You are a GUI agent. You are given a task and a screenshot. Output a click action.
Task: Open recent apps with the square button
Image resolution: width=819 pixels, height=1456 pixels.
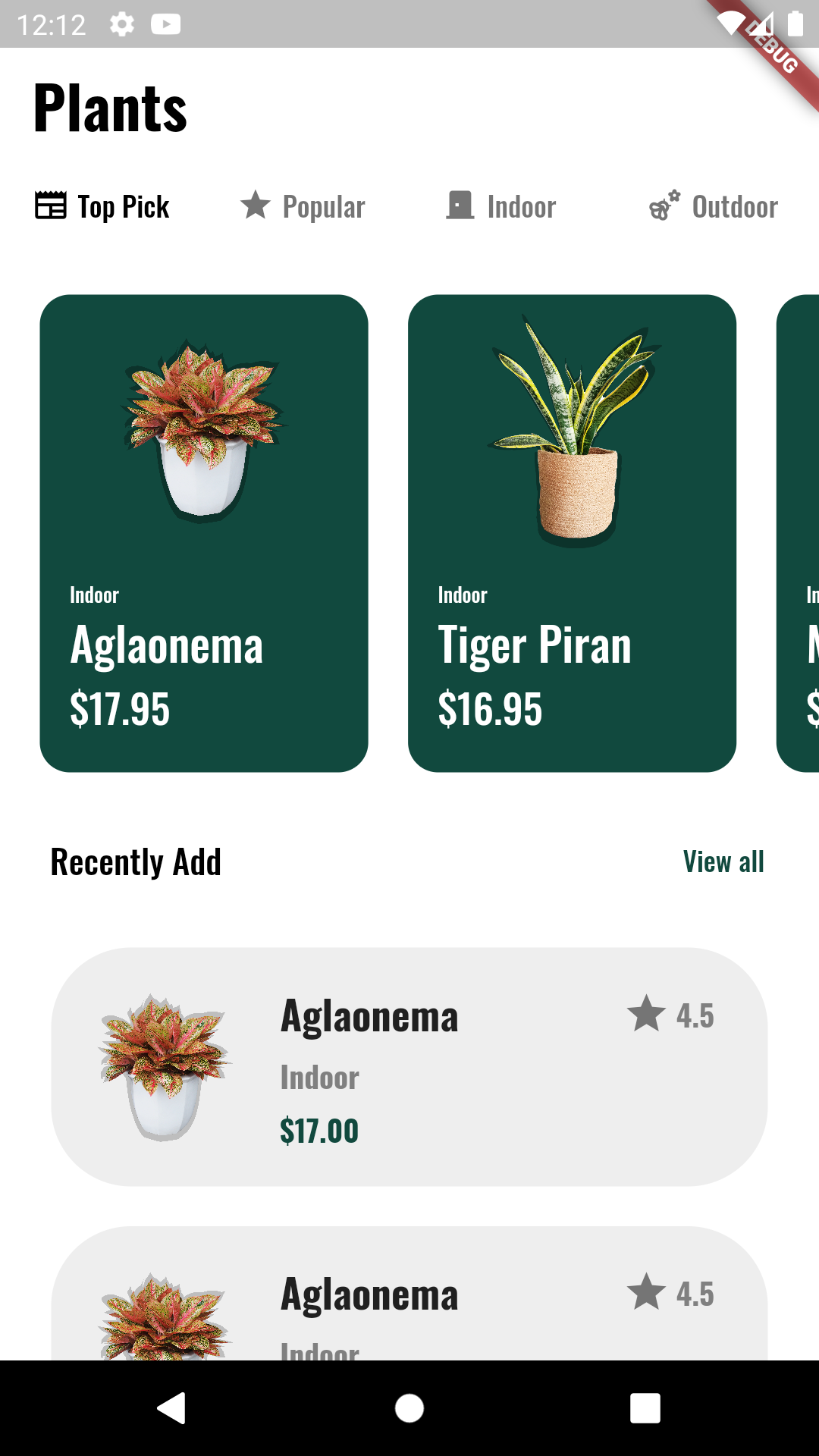tap(645, 1409)
